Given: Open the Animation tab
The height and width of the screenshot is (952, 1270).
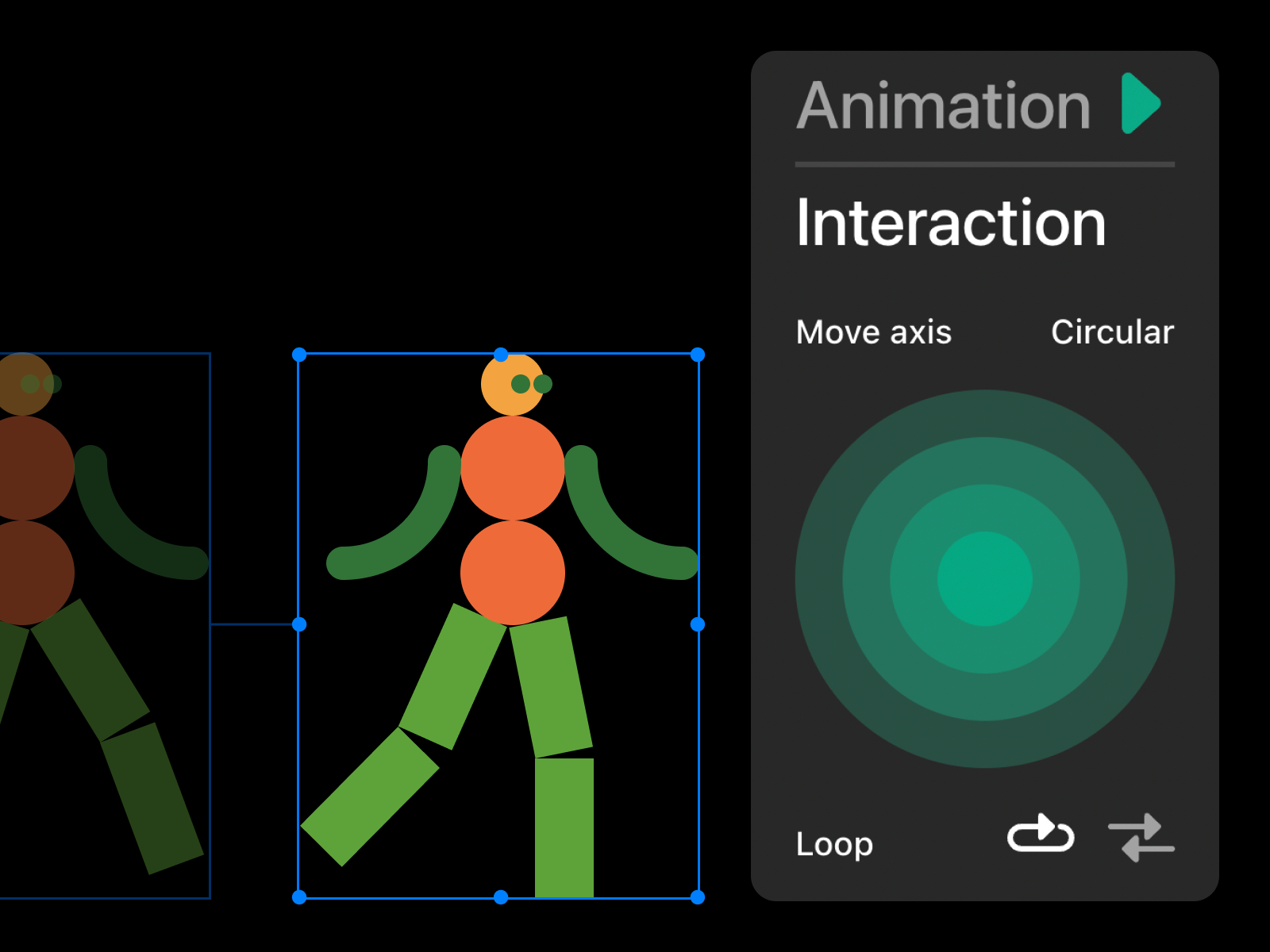Looking at the screenshot, I should (944, 106).
